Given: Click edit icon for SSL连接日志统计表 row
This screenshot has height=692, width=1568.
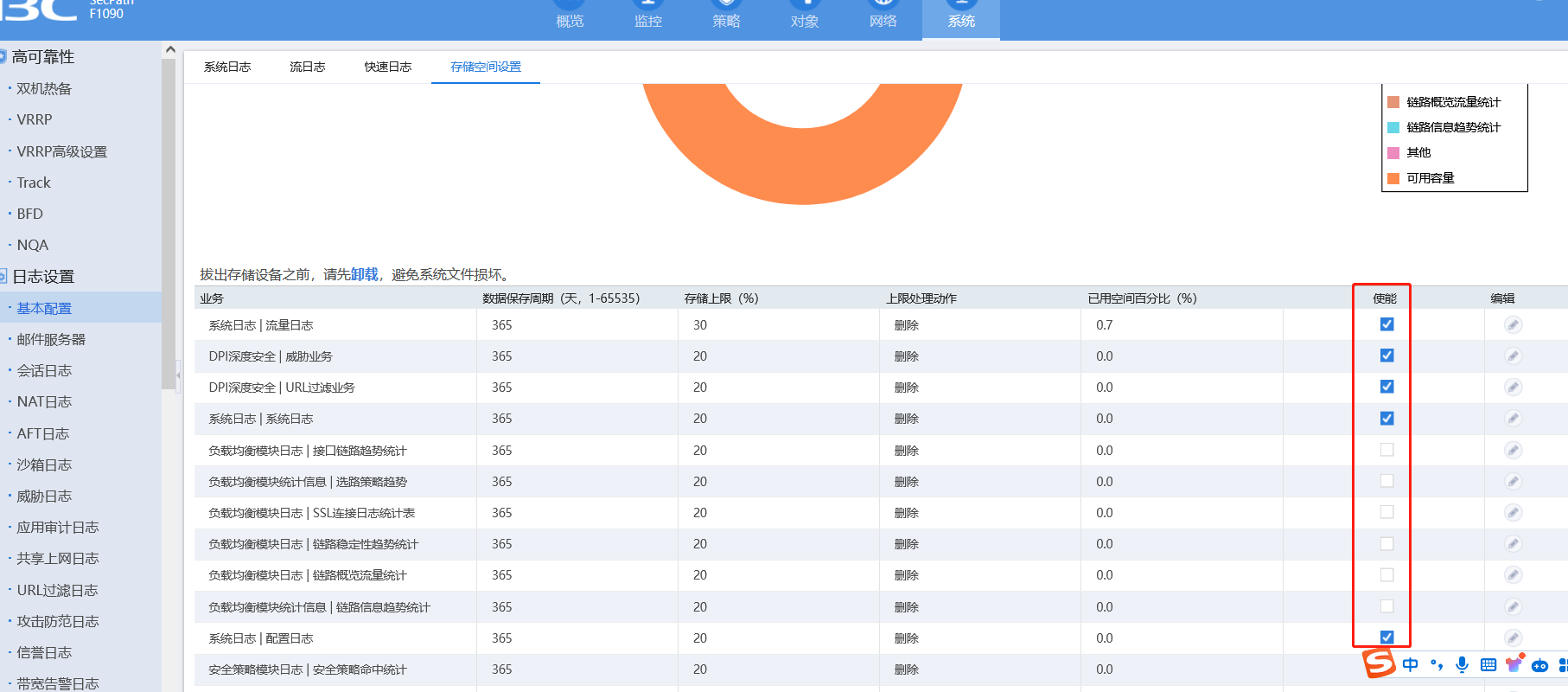Looking at the screenshot, I should 1513,513.
